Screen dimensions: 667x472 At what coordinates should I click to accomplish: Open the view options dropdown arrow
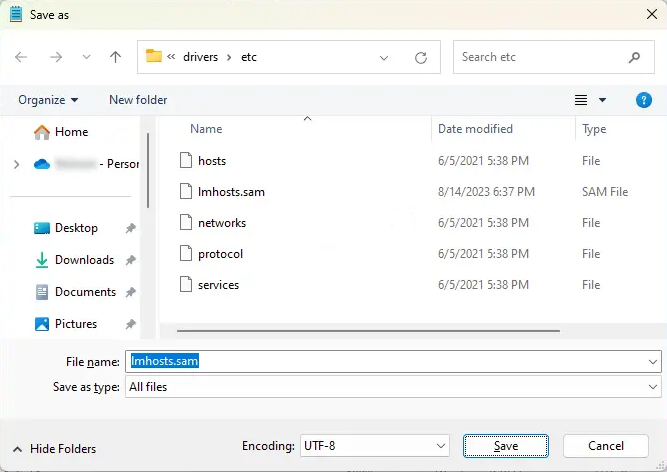(x=602, y=100)
